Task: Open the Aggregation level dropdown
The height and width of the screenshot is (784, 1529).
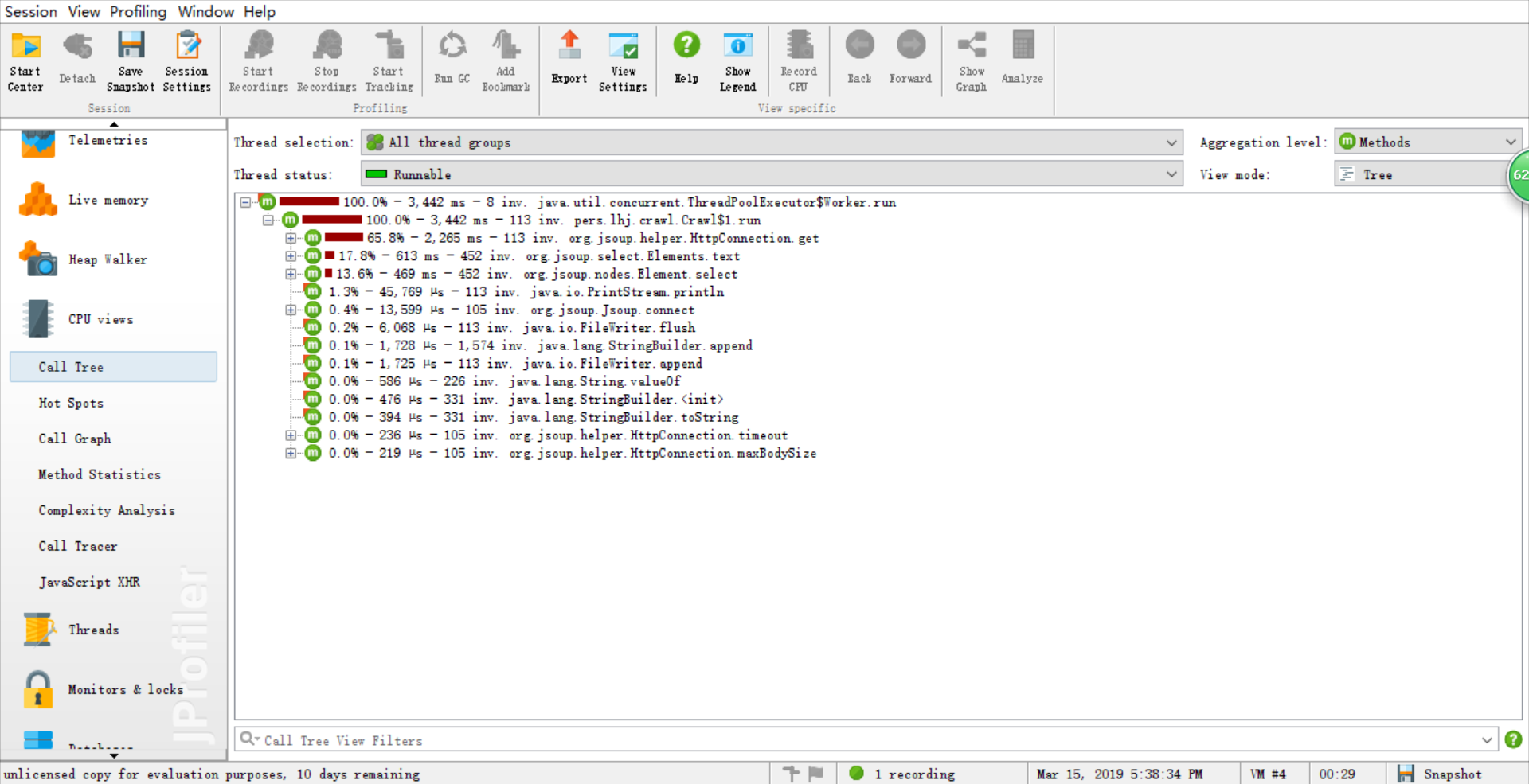Action: (1428, 142)
